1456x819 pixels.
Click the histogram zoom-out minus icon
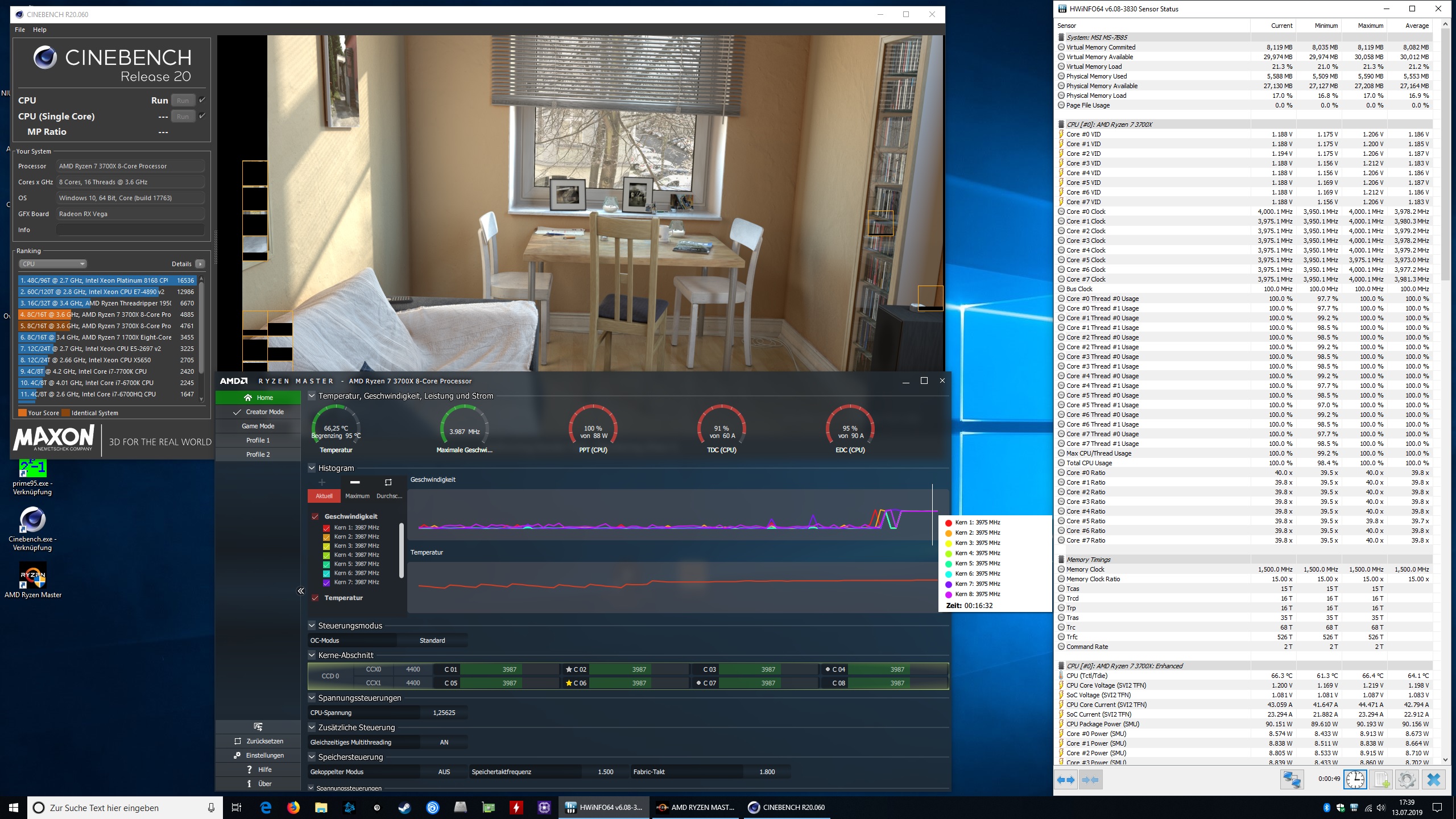(x=355, y=482)
